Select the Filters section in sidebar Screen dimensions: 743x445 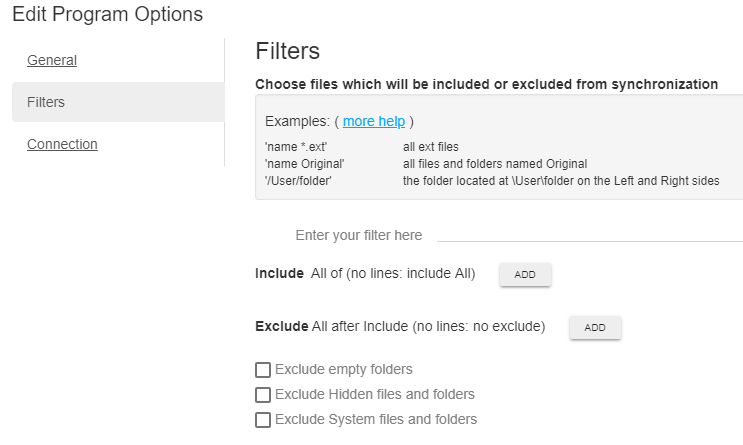pyautogui.click(x=118, y=102)
